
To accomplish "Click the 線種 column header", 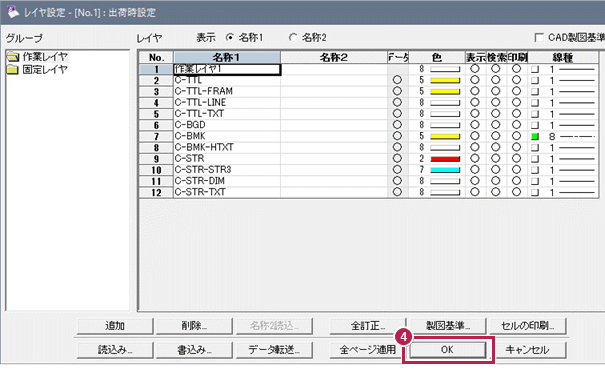I will tap(563, 58).
